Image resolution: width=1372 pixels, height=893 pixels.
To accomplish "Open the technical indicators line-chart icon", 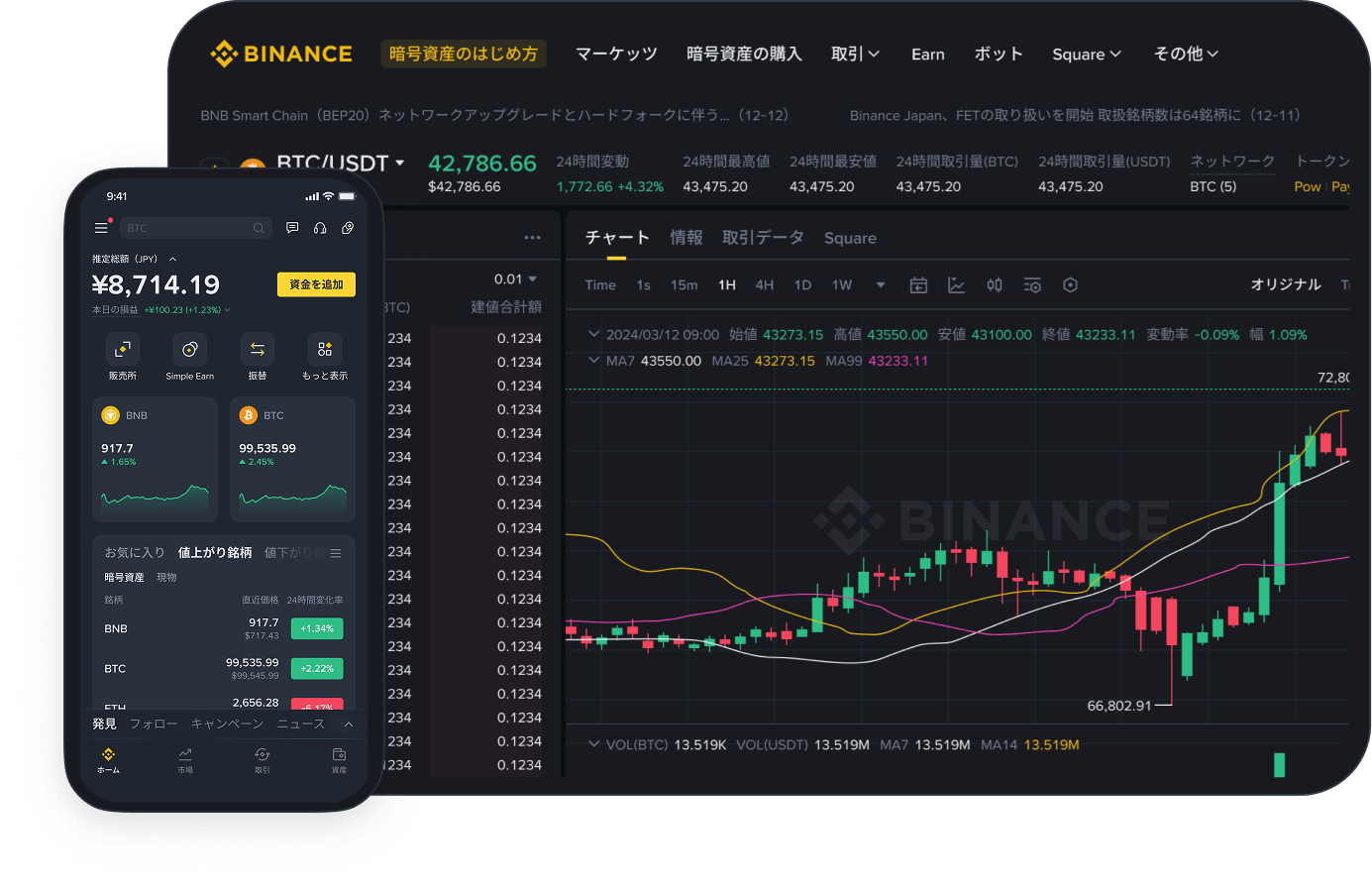I will click(x=956, y=285).
